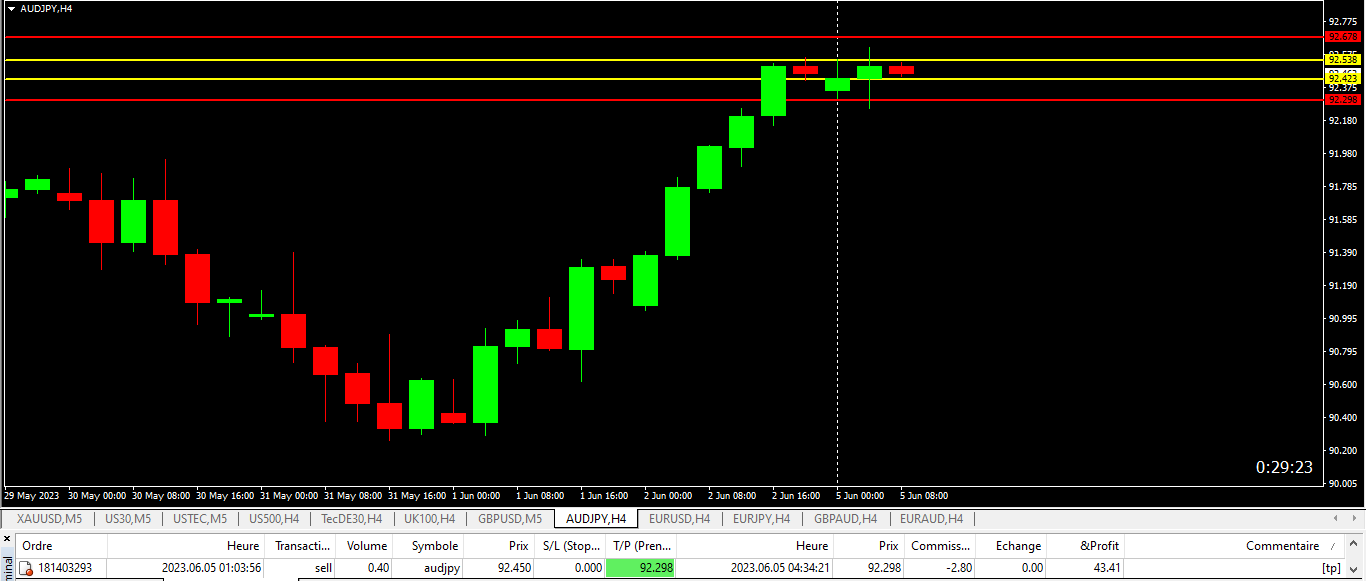Switch to the XAUUSD,M5 chart tab
The width and height of the screenshot is (1366, 581).
50,519
